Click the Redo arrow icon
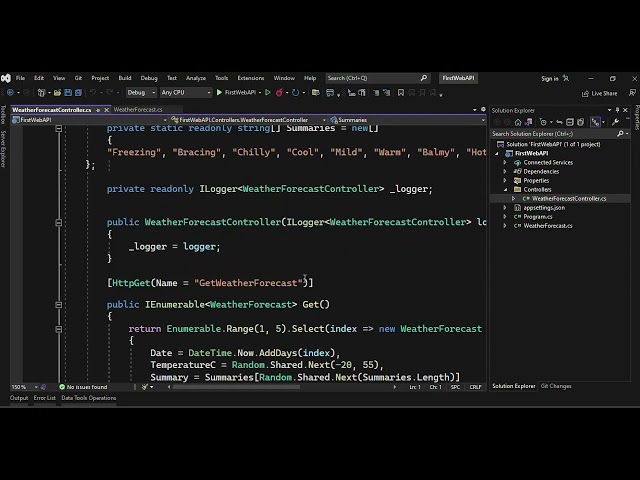Screen dimensions: 640x480 click(109, 93)
